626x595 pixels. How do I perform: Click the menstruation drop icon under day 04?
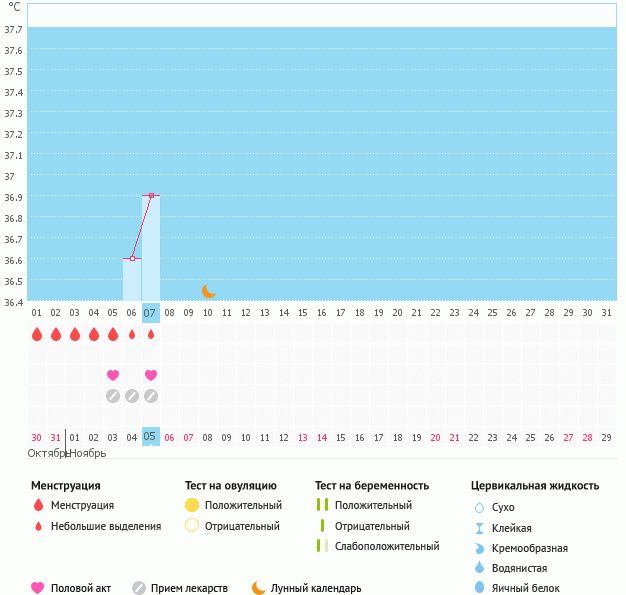click(94, 334)
